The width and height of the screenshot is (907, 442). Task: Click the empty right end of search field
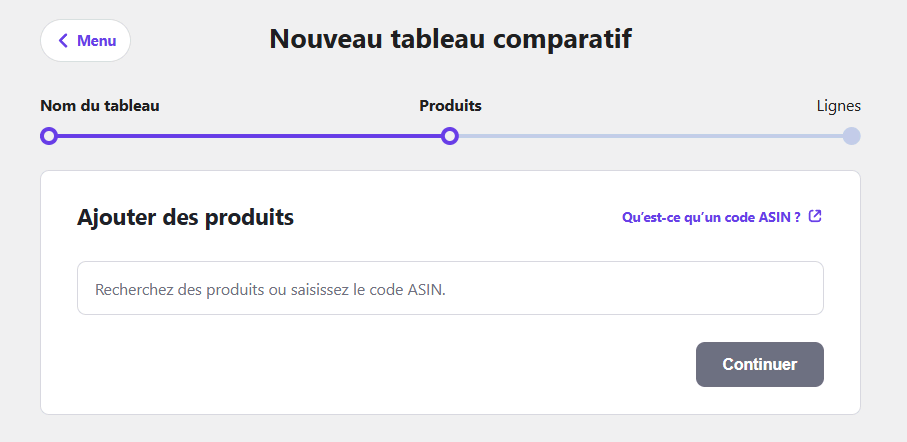click(750, 288)
